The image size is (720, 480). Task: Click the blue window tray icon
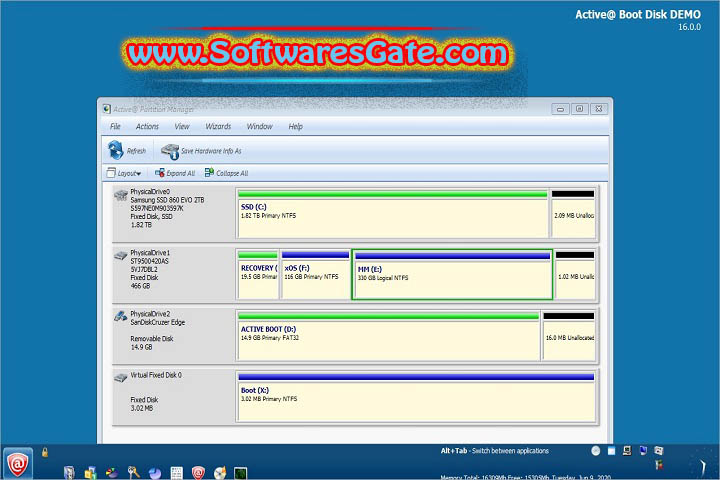pyautogui.click(x=611, y=451)
